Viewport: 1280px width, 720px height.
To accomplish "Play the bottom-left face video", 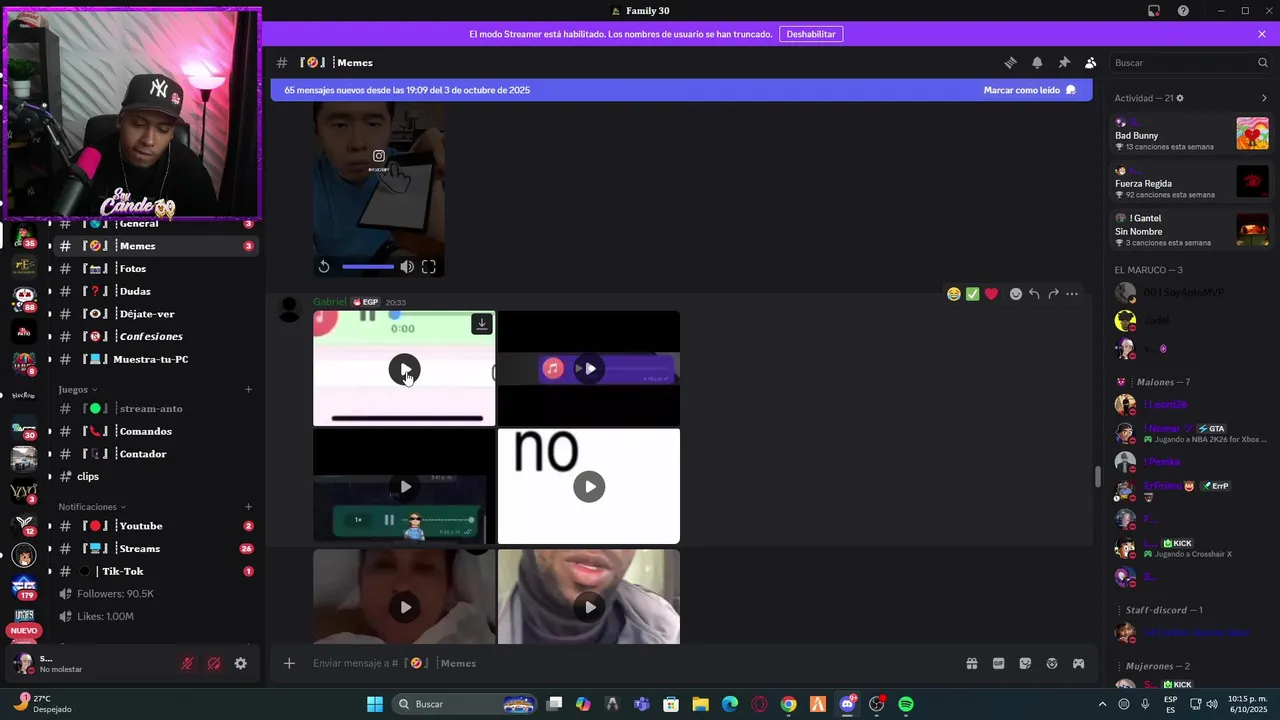I will tap(404, 607).
